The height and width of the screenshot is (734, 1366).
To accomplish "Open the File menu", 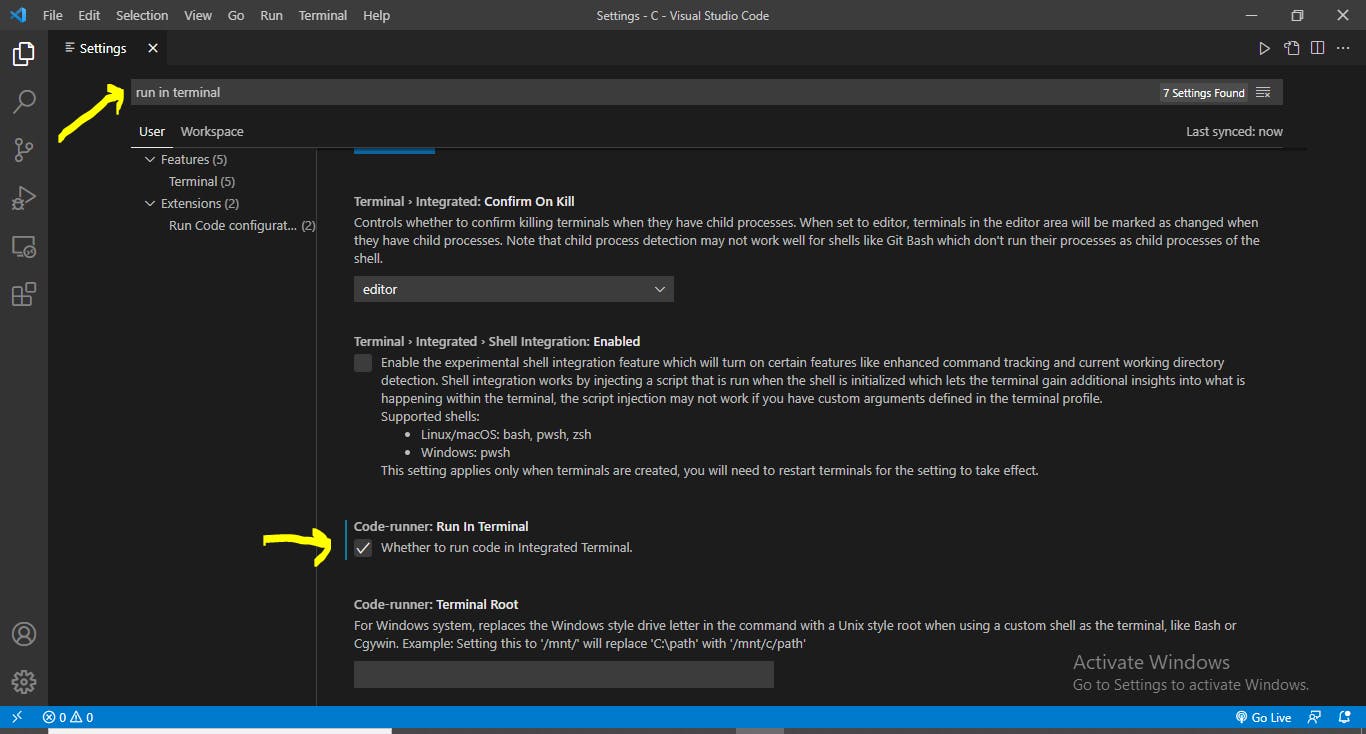I will click(x=53, y=15).
